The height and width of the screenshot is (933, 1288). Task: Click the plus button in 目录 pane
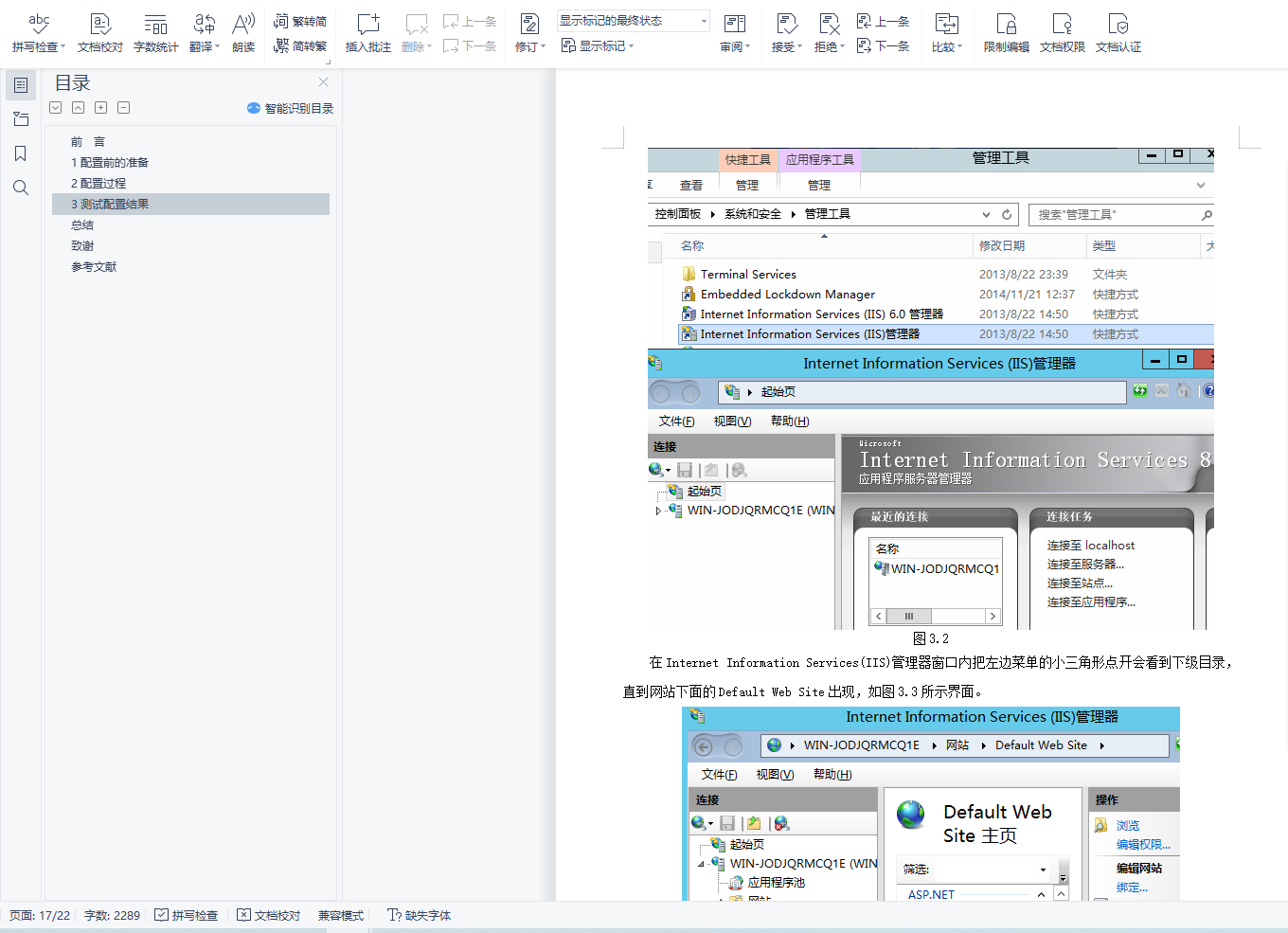tap(101, 108)
